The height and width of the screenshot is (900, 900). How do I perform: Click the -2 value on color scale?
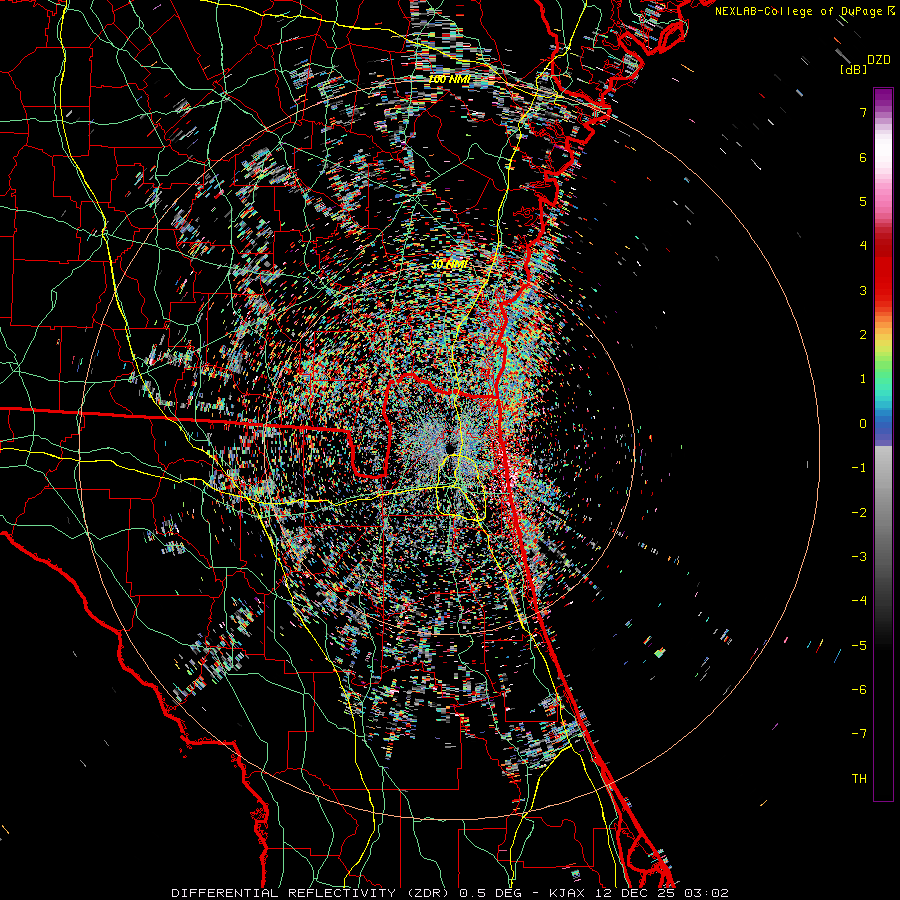(x=859, y=513)
